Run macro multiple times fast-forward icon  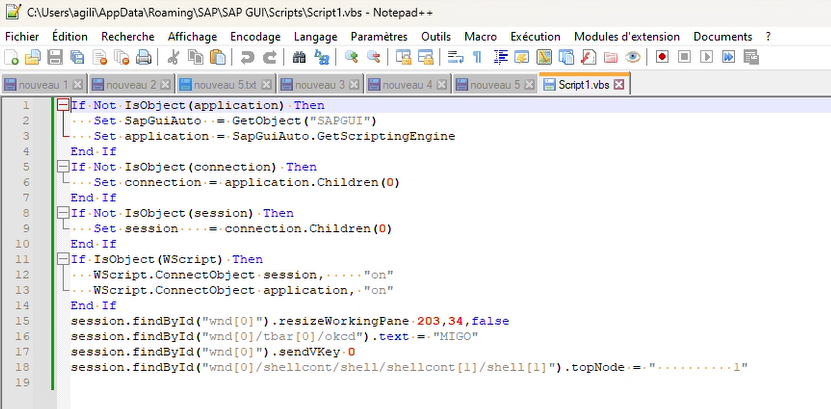coord(729,57)
